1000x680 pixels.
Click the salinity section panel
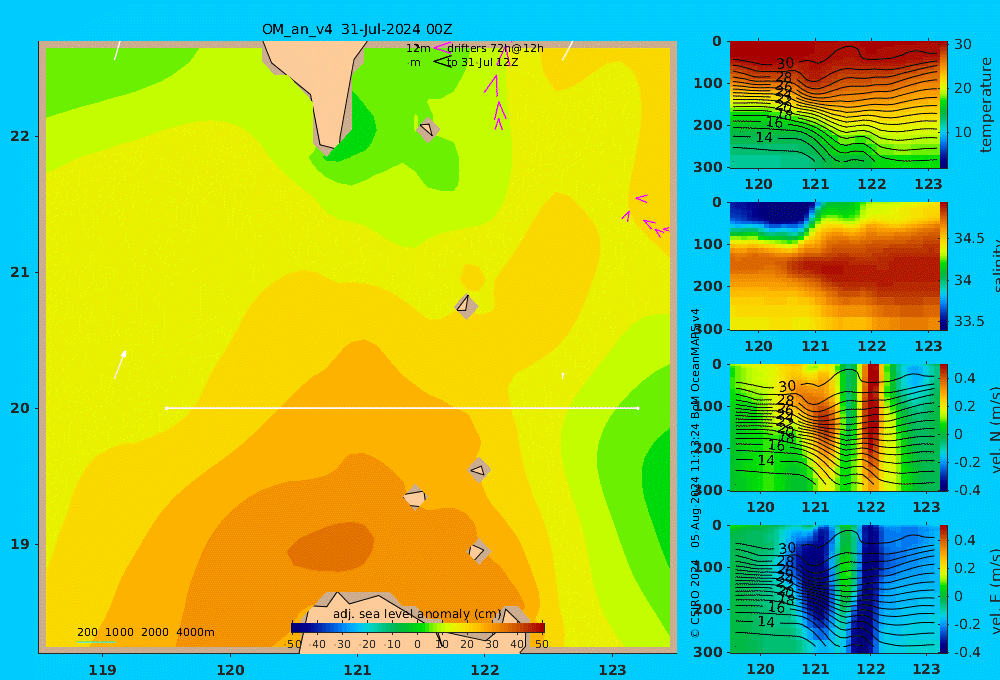pyautogui.click(x=834, y=266)
